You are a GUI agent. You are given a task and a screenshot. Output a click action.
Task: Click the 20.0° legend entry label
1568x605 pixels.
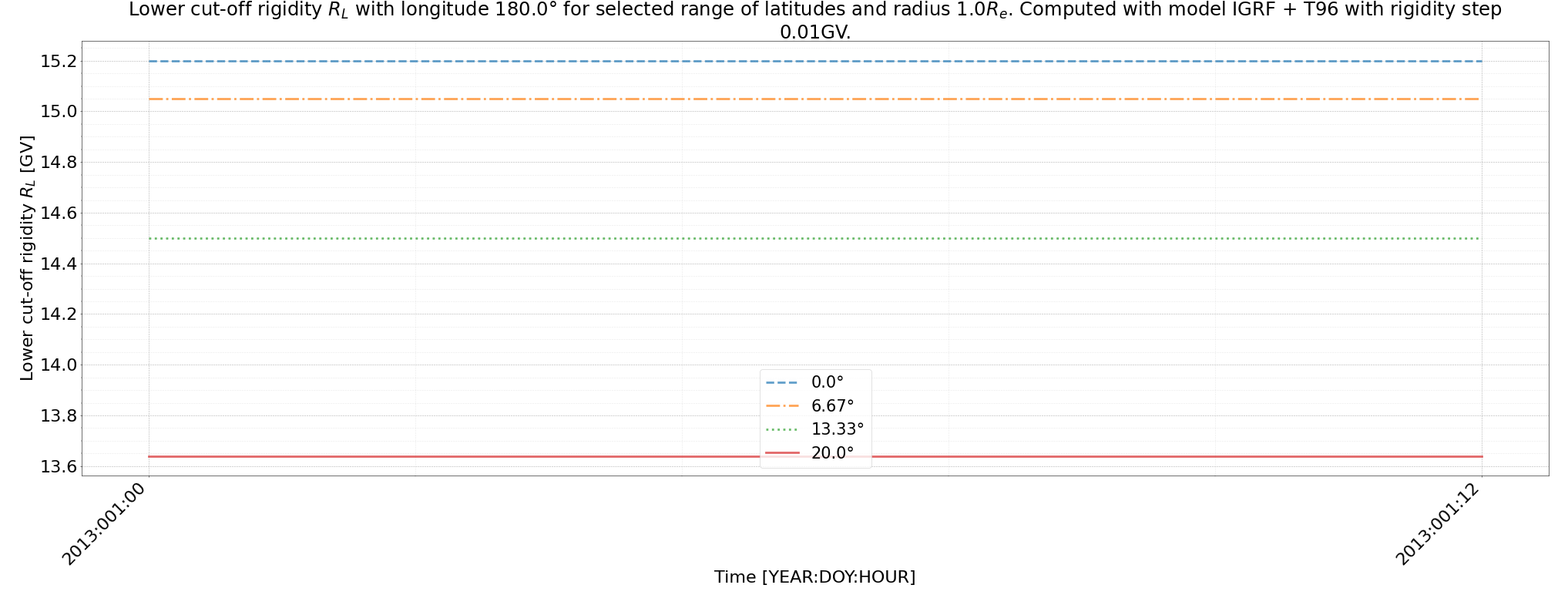coord(832,453)
